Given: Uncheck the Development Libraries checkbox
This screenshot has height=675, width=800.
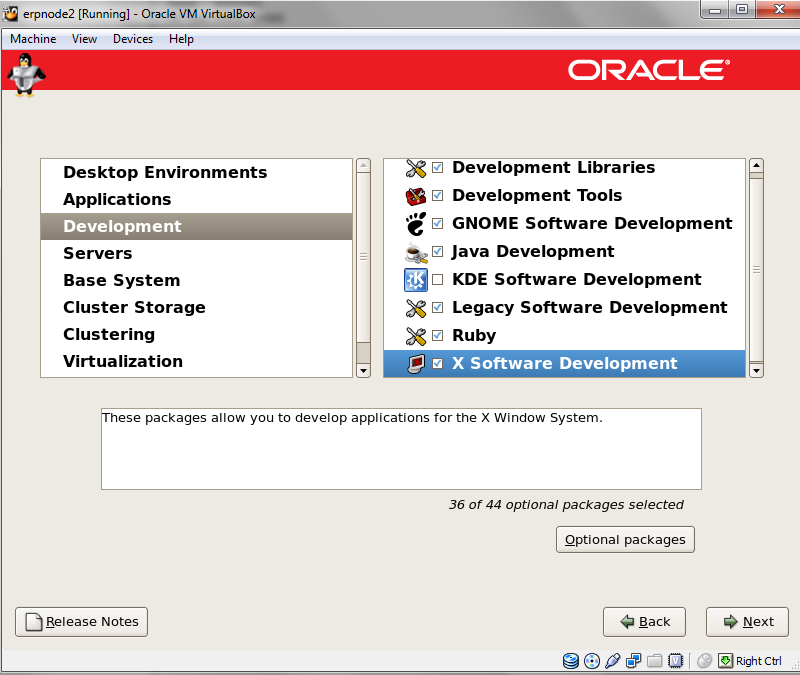Looking at the screenshot, I should tap(437, 168).
